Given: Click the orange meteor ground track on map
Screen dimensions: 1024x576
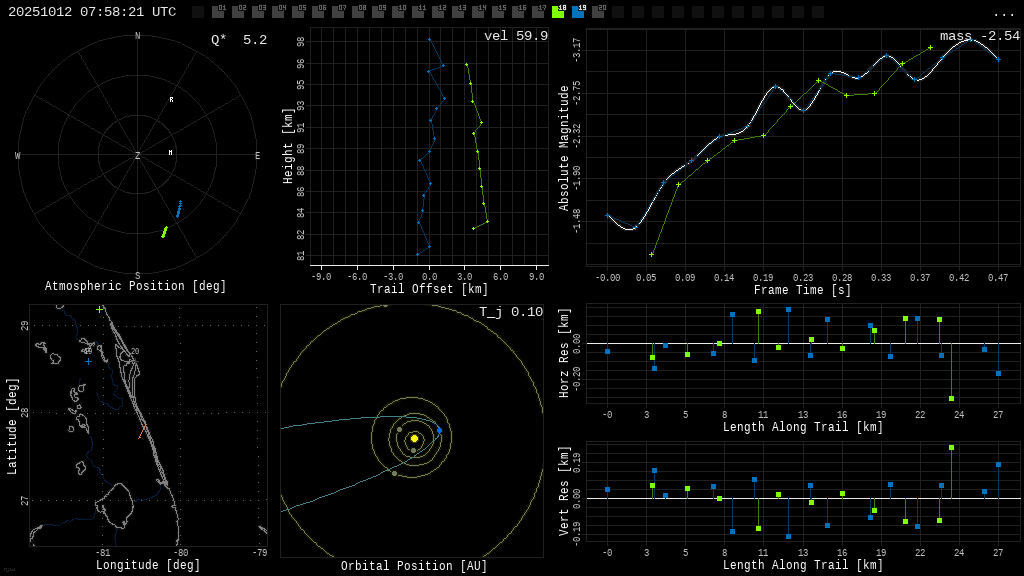Looking at the screenshot, I should click(141, 433).
